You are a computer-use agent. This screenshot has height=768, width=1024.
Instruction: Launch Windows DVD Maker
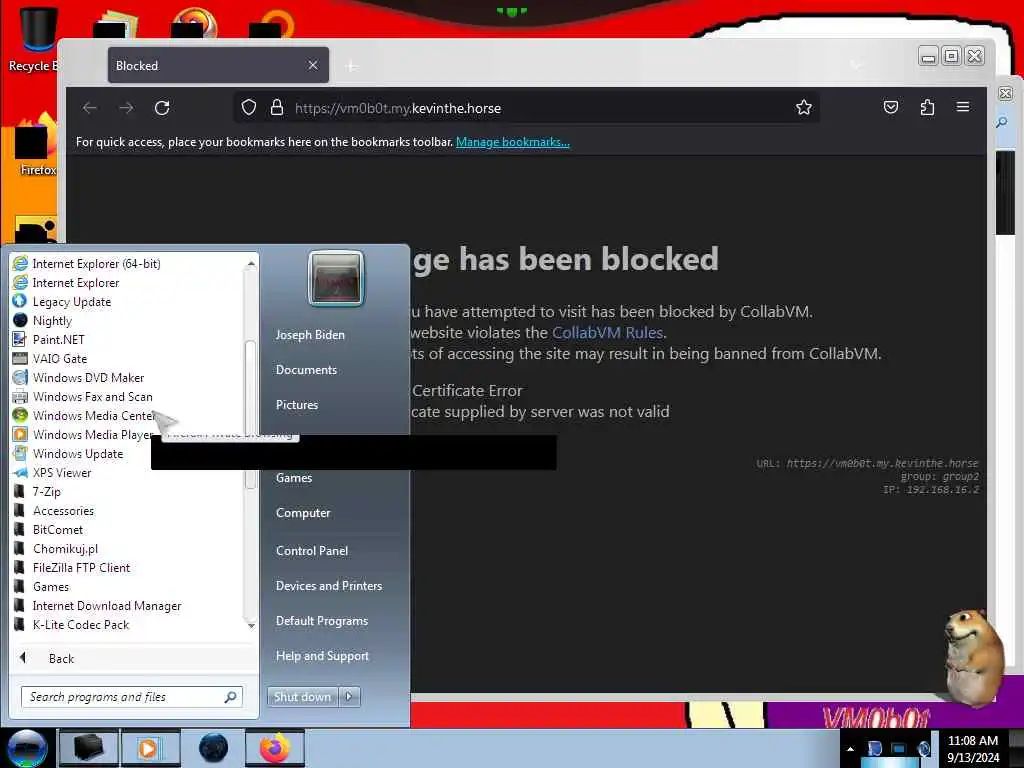(88, 377)
